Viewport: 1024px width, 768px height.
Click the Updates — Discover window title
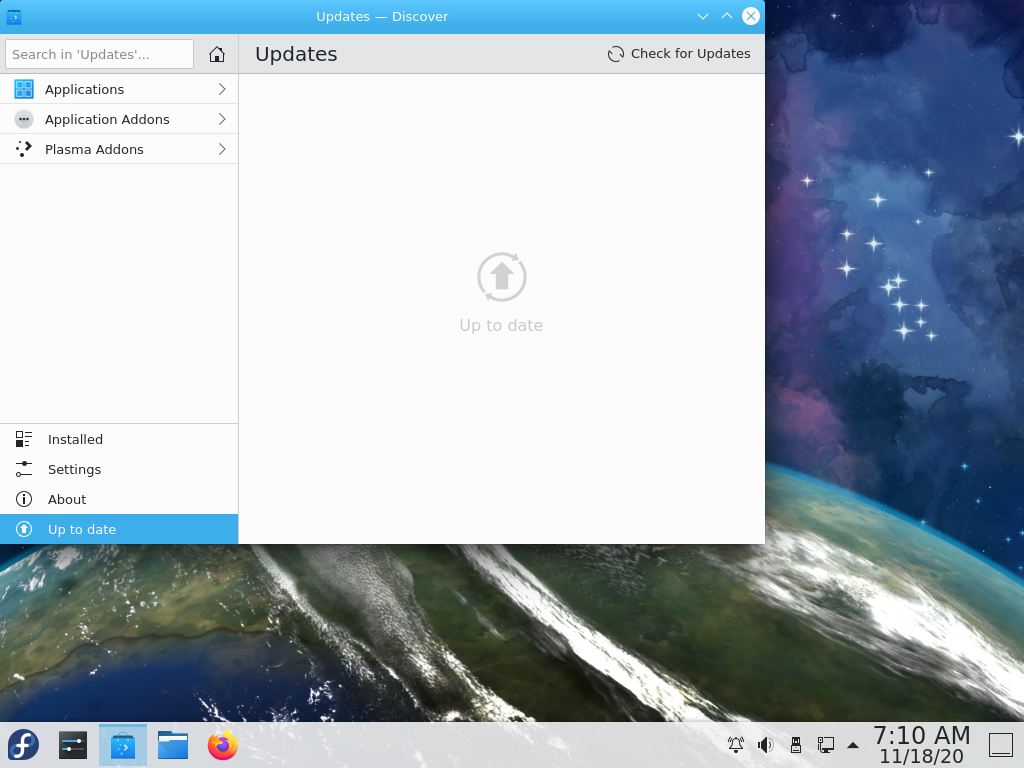point(382,17)
